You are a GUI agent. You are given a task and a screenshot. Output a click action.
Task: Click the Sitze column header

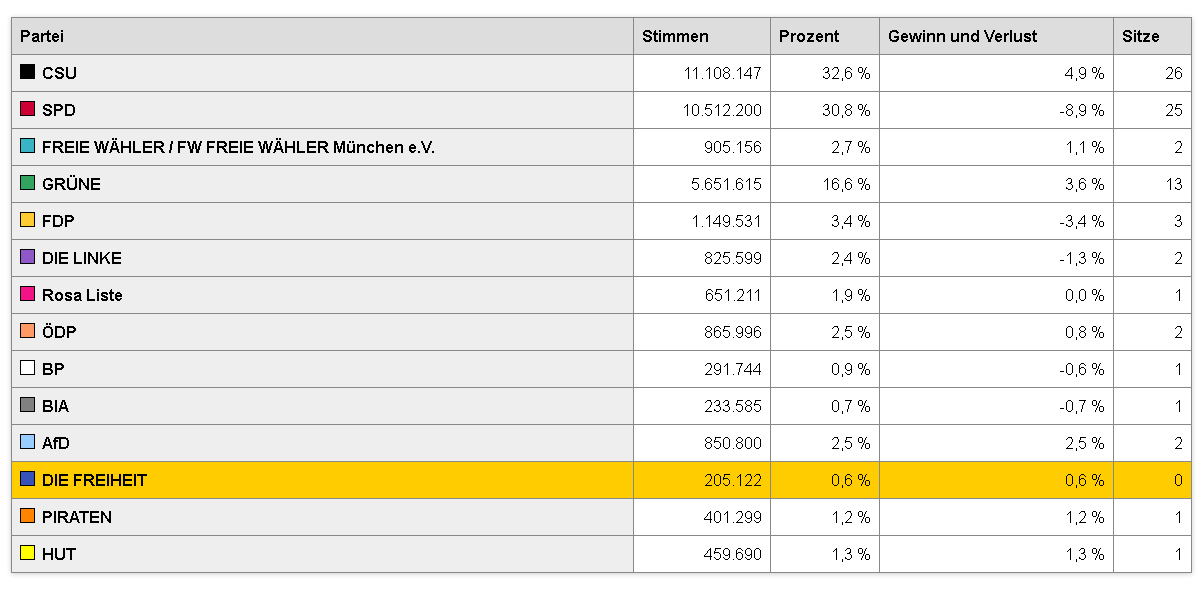tap(1140, 36)
